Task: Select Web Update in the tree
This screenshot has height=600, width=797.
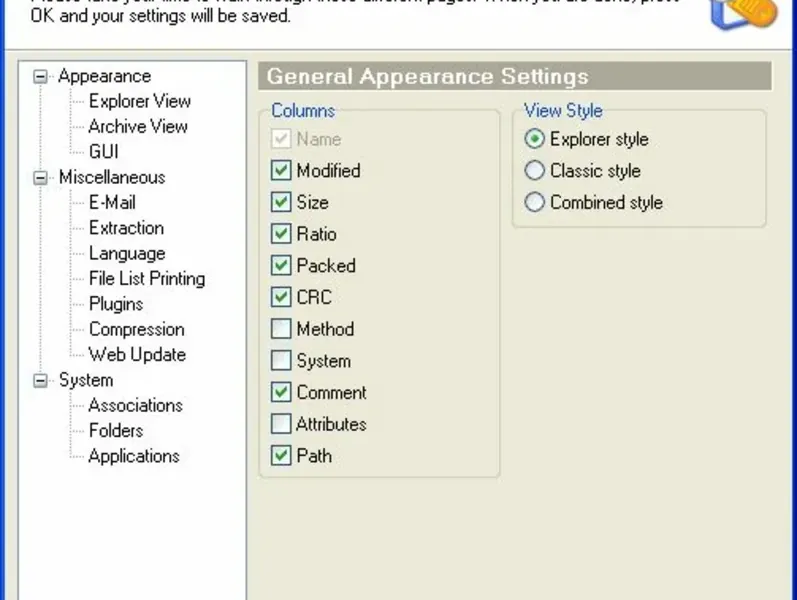Action: [137, 354]
